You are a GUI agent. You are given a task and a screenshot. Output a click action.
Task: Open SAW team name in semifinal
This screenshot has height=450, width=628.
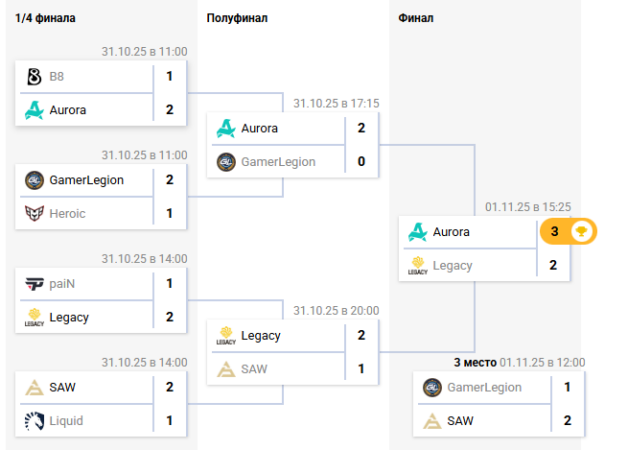(x=255, y=369)
